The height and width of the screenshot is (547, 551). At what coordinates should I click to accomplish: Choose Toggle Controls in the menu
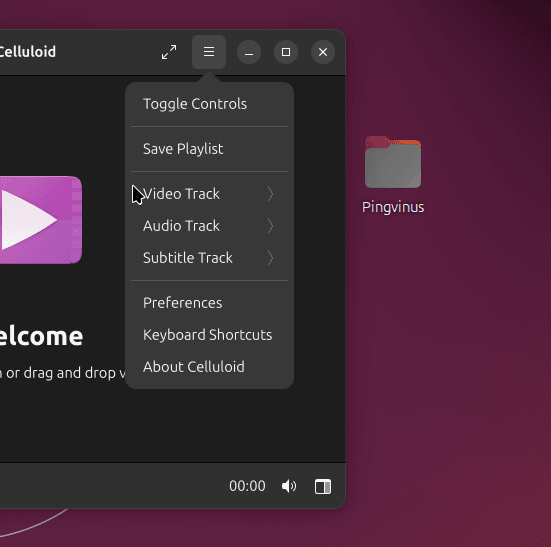[x=209, y=104]
